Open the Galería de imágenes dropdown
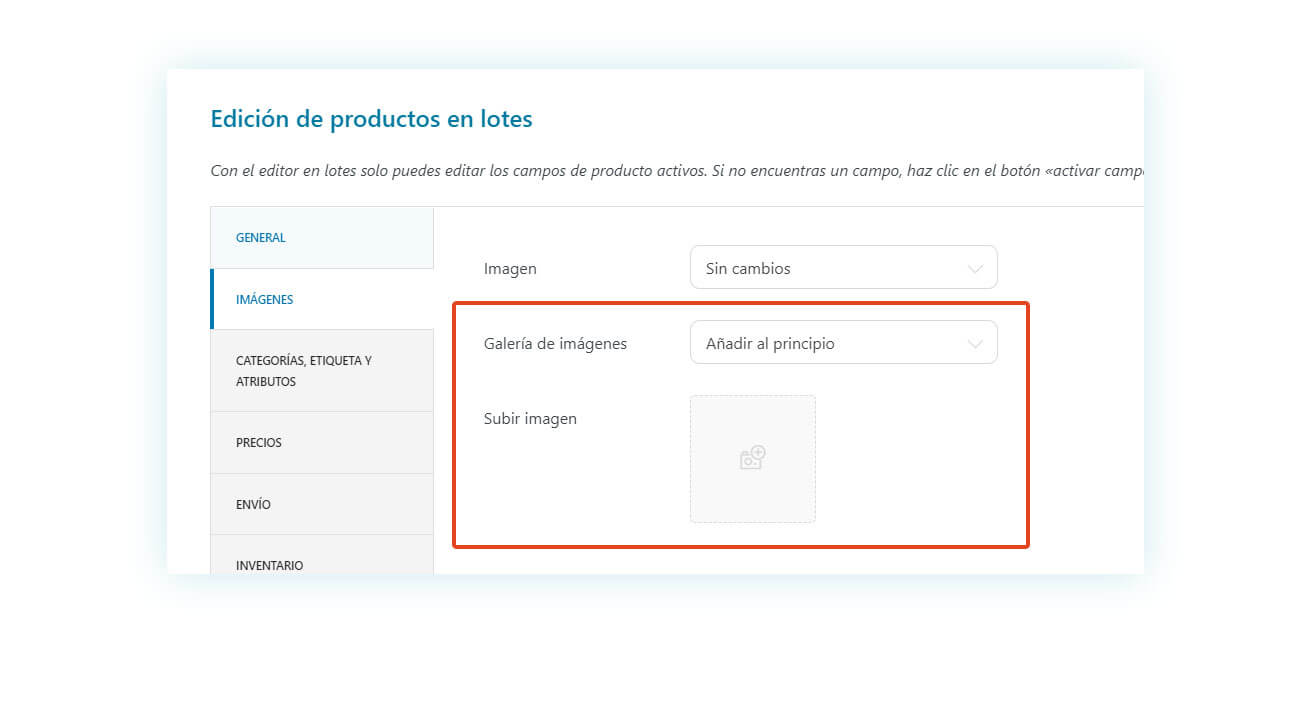1300x708 pixels. click(x=843, y=342)
